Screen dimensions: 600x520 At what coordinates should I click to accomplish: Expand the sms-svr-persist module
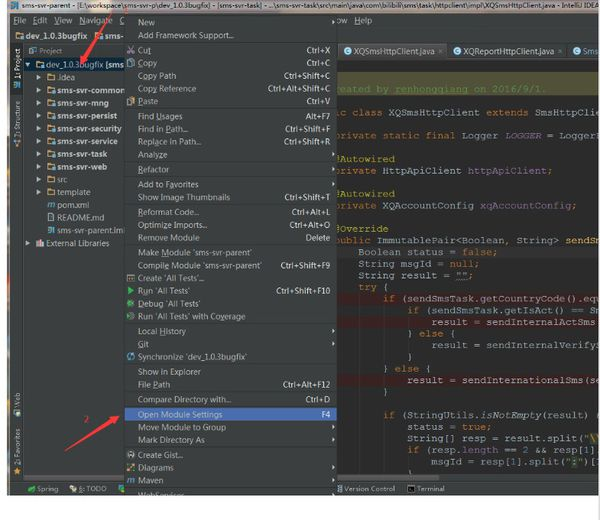[x=39, y=116]
